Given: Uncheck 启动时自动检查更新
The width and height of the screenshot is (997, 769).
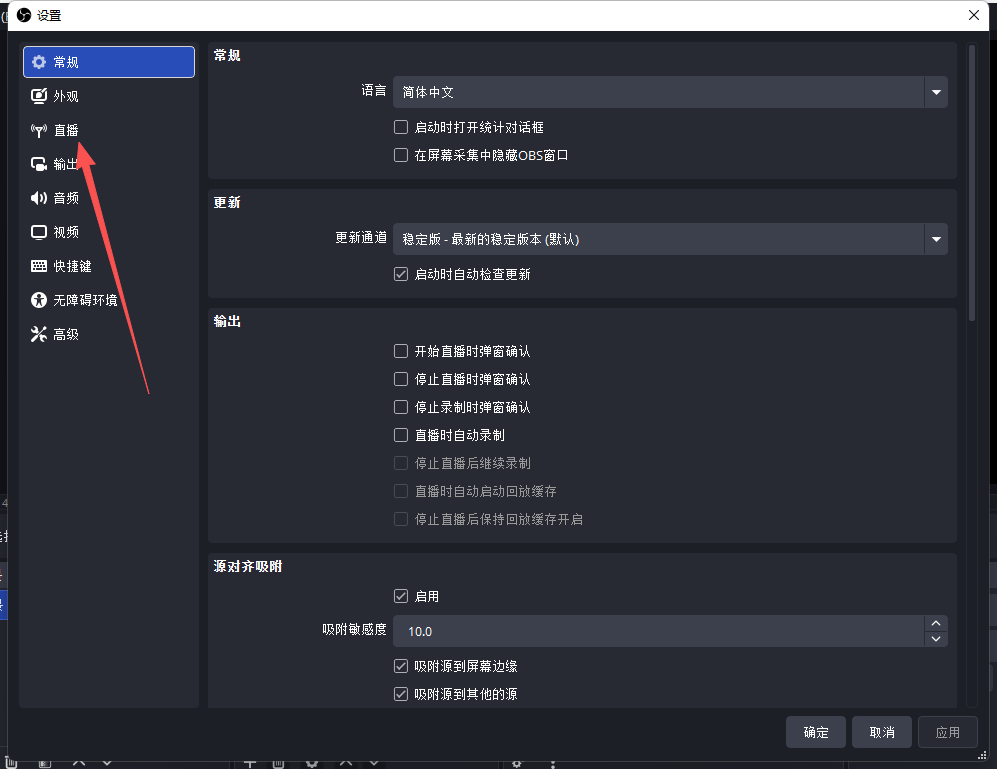Looking at the screenshot, I should click(x=401, y=274).
